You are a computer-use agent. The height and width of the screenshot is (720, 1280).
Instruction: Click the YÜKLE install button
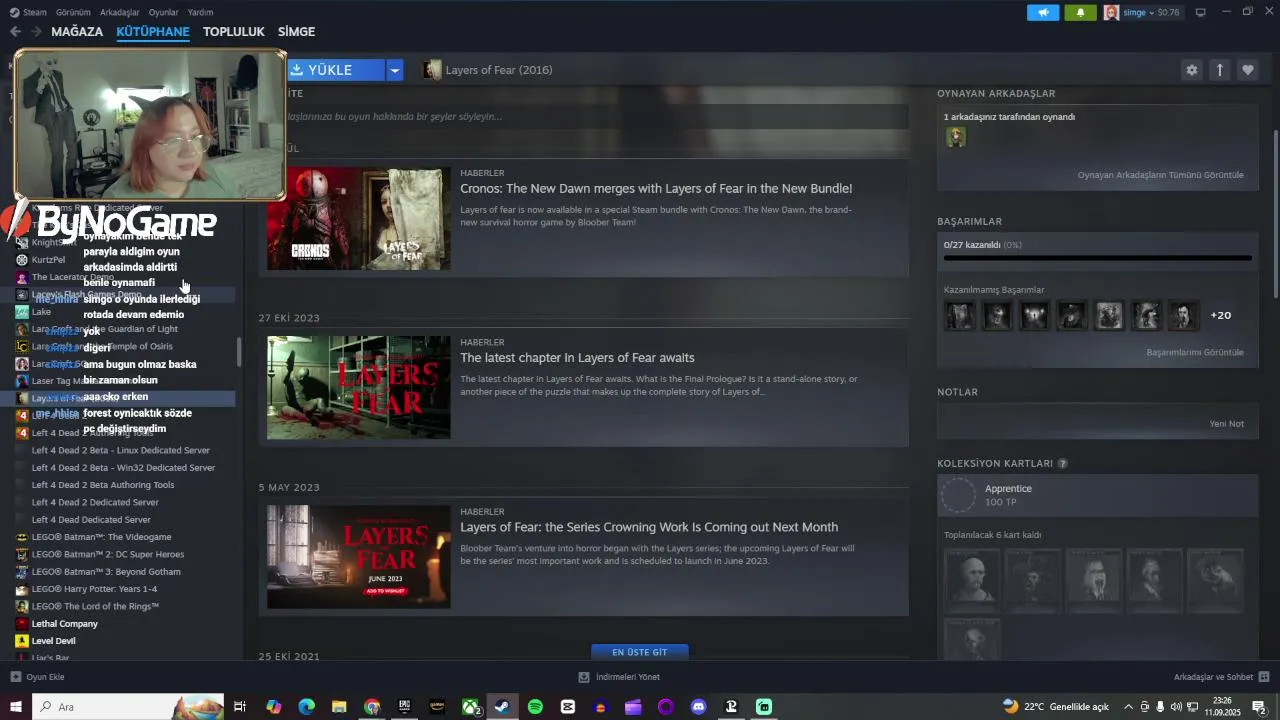(x=336, y=70)
